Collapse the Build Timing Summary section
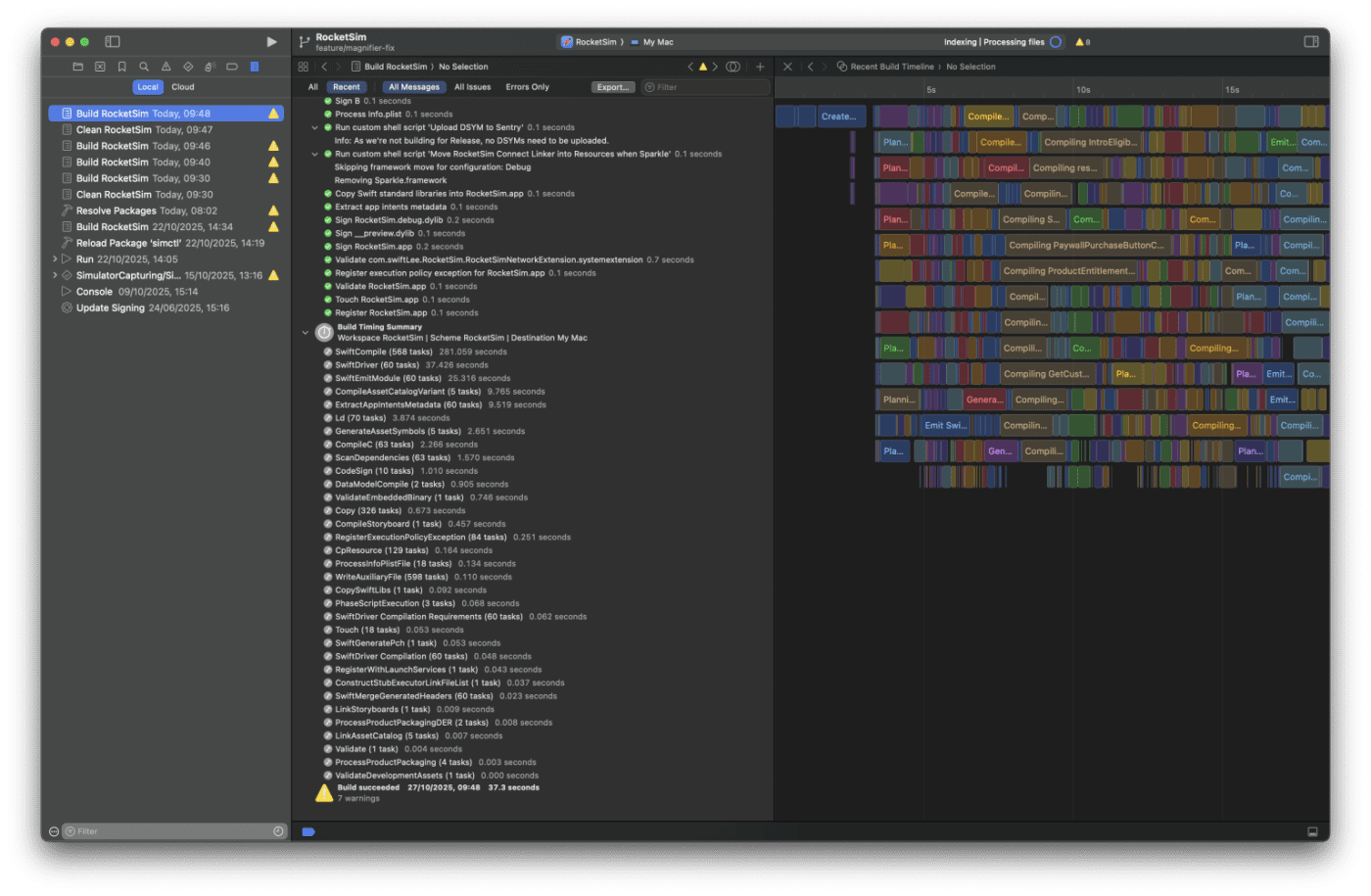Image resolution: width=1371 pixels, height=896 pixels. point(306,333)
